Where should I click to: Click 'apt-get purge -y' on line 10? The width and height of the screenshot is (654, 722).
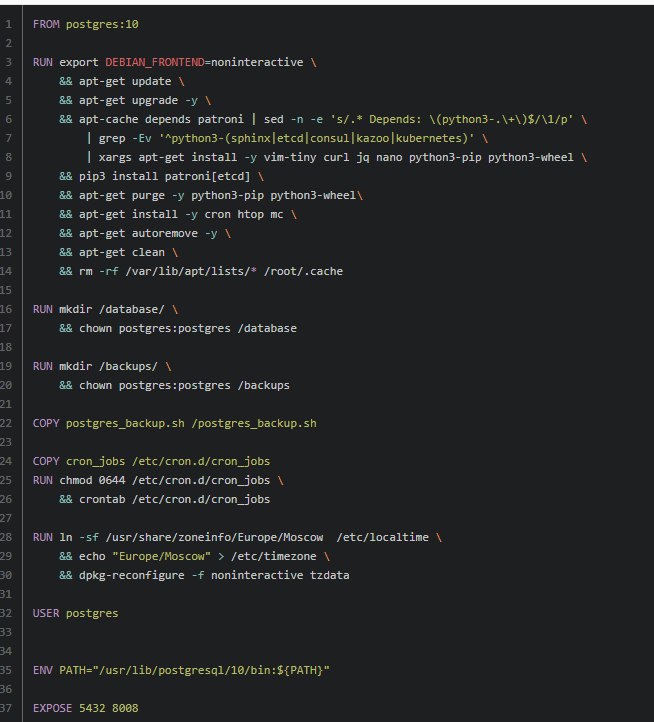[x=131, y=195]
